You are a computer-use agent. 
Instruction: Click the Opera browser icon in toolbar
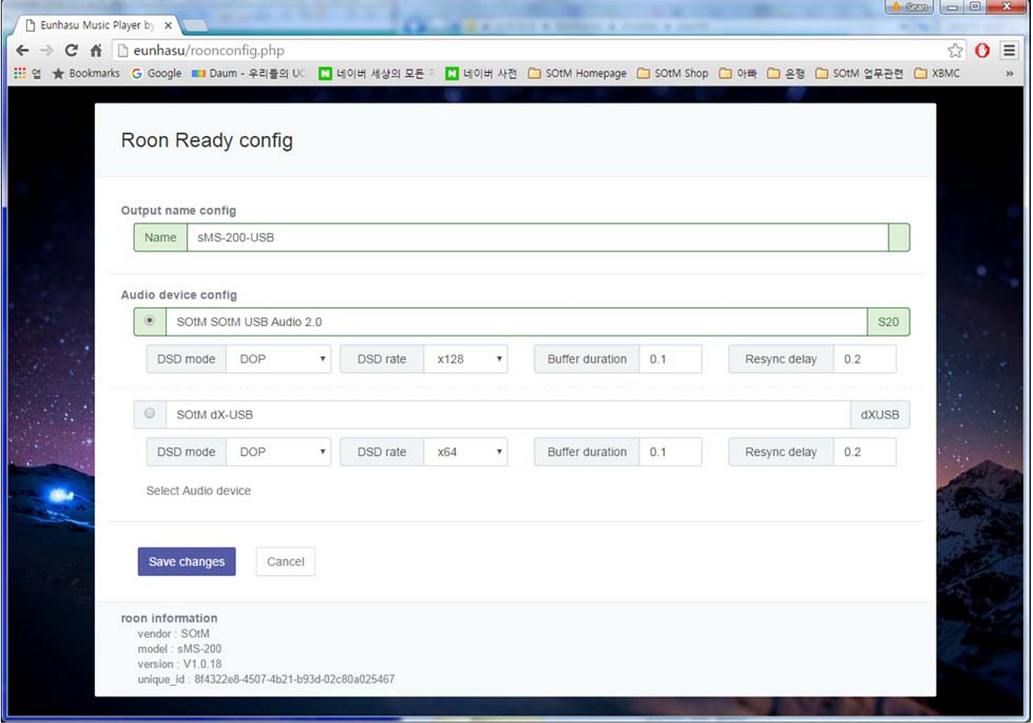pos(982,50)
